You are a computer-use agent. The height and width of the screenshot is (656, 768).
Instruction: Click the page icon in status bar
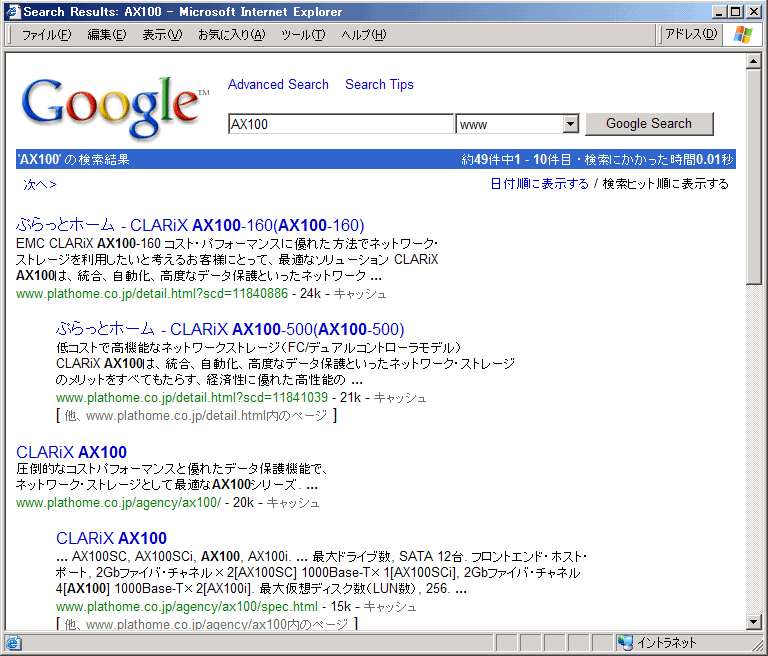(13, 643)
